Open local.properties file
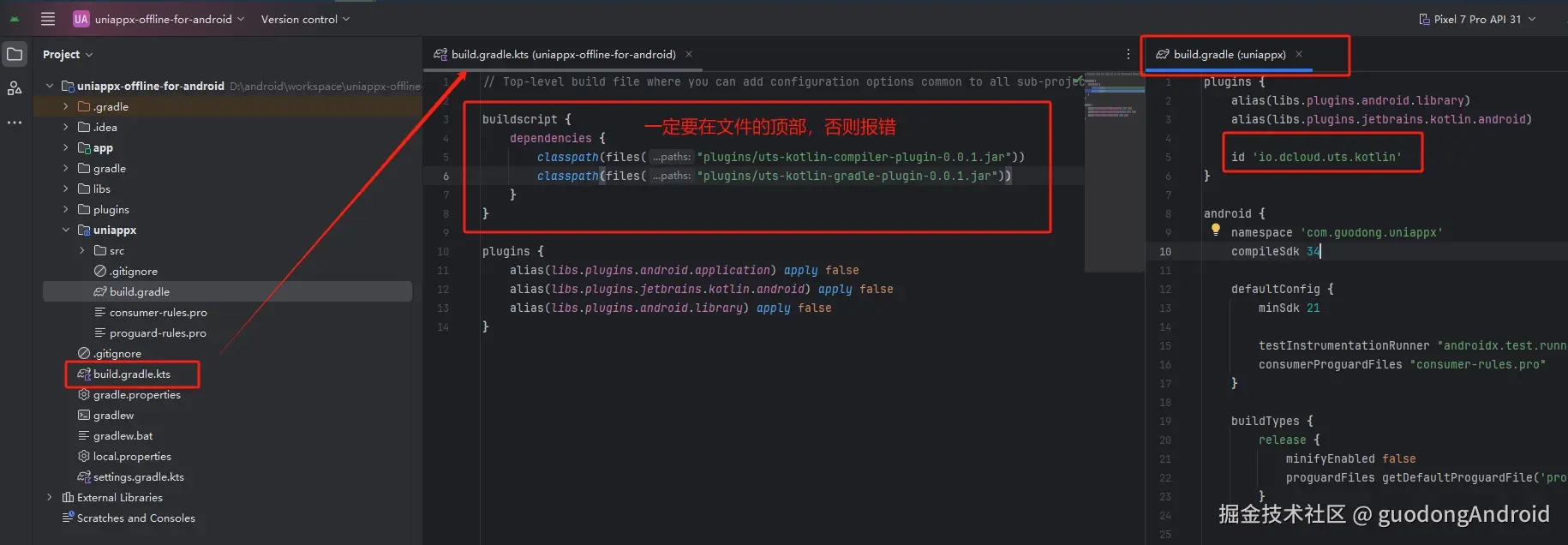The height and width of the screenshot is (545, 1568). (124, 456)
